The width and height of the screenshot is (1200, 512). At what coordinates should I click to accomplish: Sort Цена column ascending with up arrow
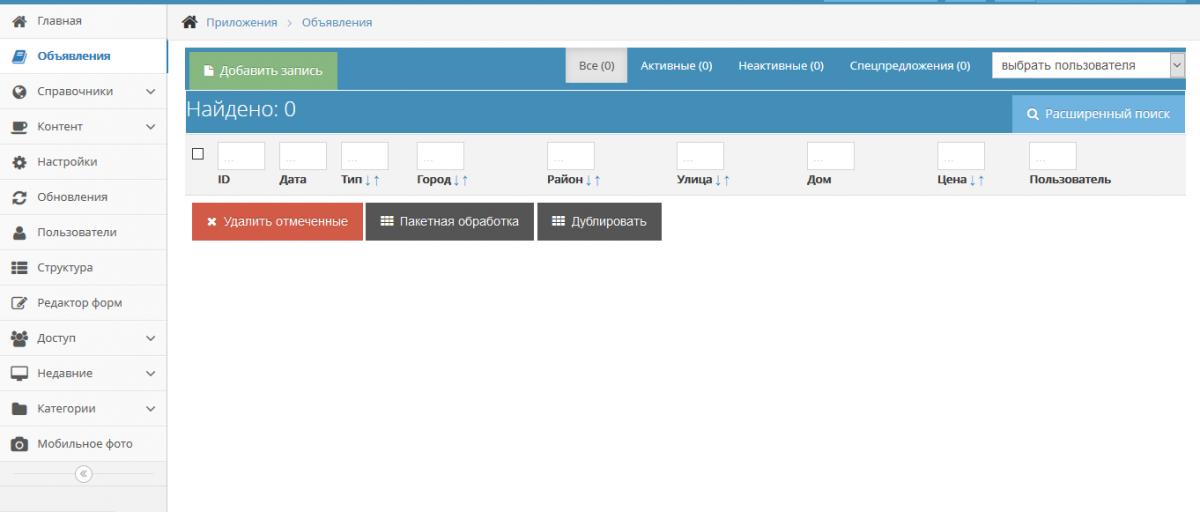(x=981, y=180)
